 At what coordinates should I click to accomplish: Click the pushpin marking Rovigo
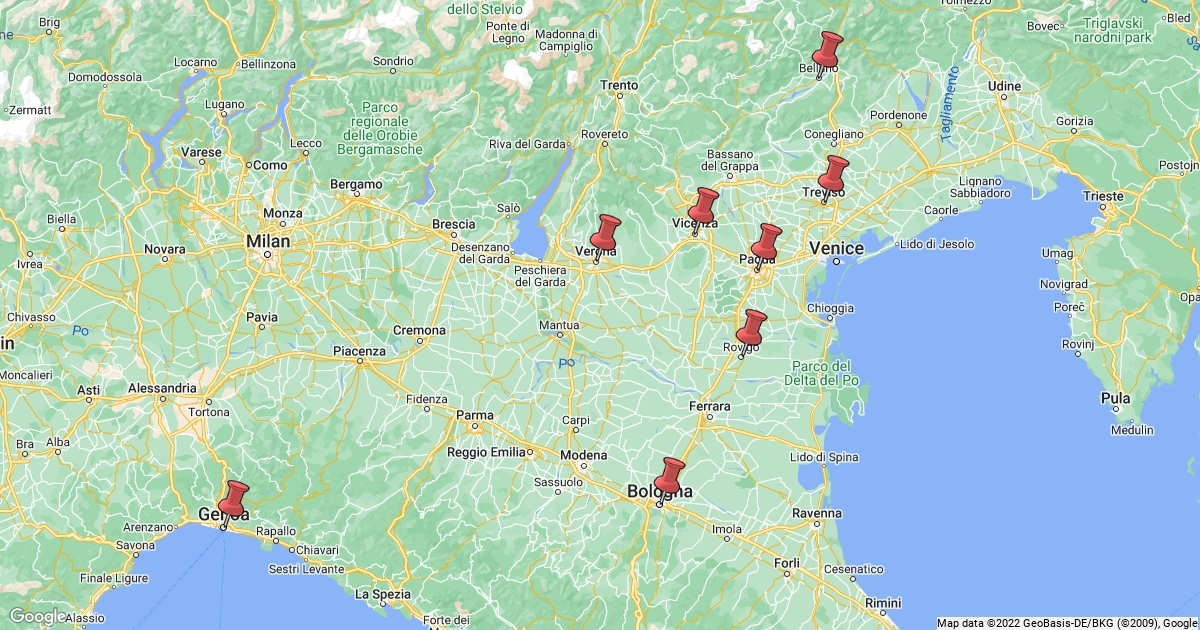pyautogui.click(x=751, y=328)
